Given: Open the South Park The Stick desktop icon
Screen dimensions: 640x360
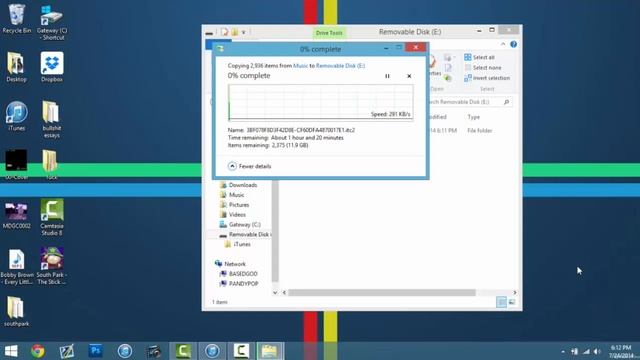Looking at the screenshot, I should pos(52,266).
